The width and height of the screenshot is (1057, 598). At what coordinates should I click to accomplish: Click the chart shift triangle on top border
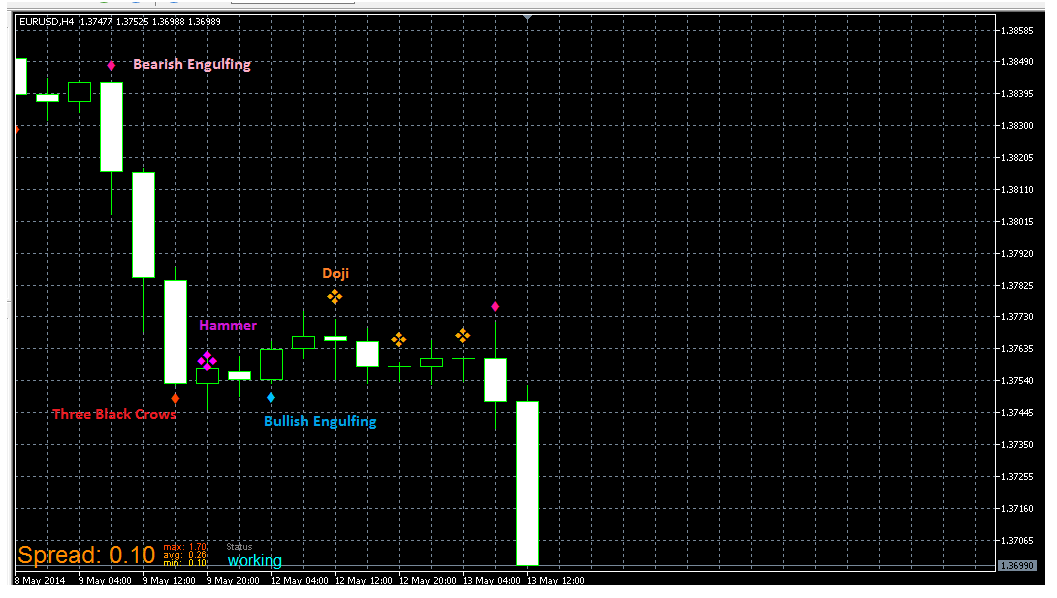(527, 18)
